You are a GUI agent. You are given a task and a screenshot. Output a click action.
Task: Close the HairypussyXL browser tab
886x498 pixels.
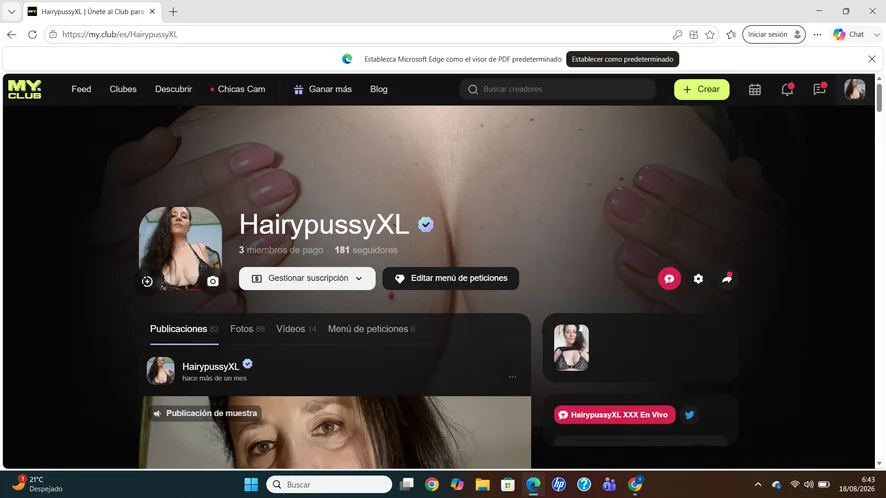coord(152,11)
